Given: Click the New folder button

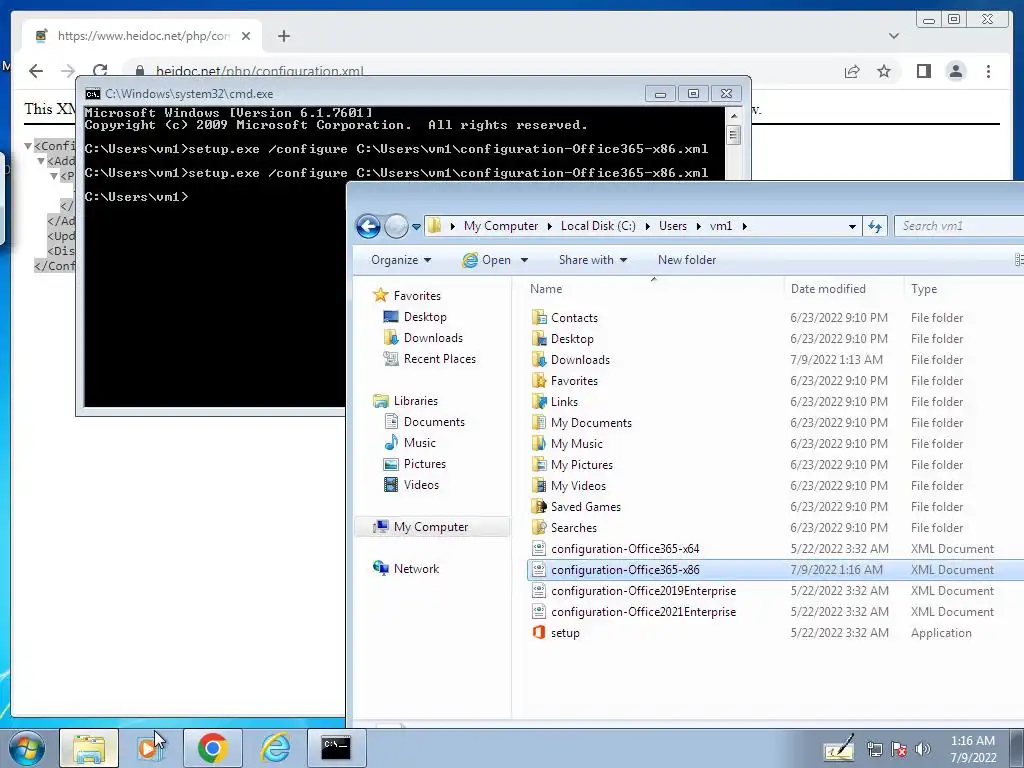Looking at the screenshot, I should pyautogui.click(x=686, y=260).
